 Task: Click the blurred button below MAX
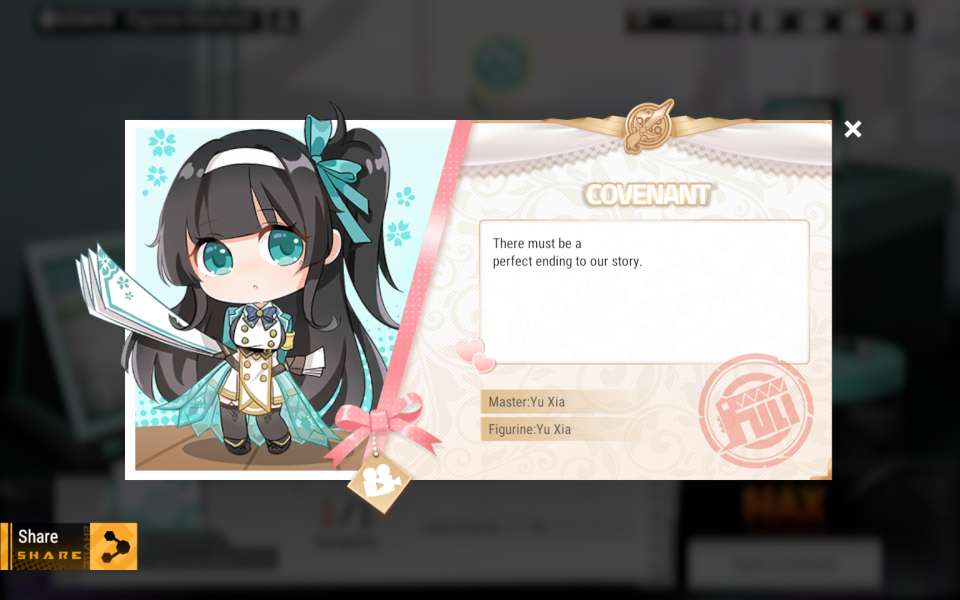pos(784,563)
